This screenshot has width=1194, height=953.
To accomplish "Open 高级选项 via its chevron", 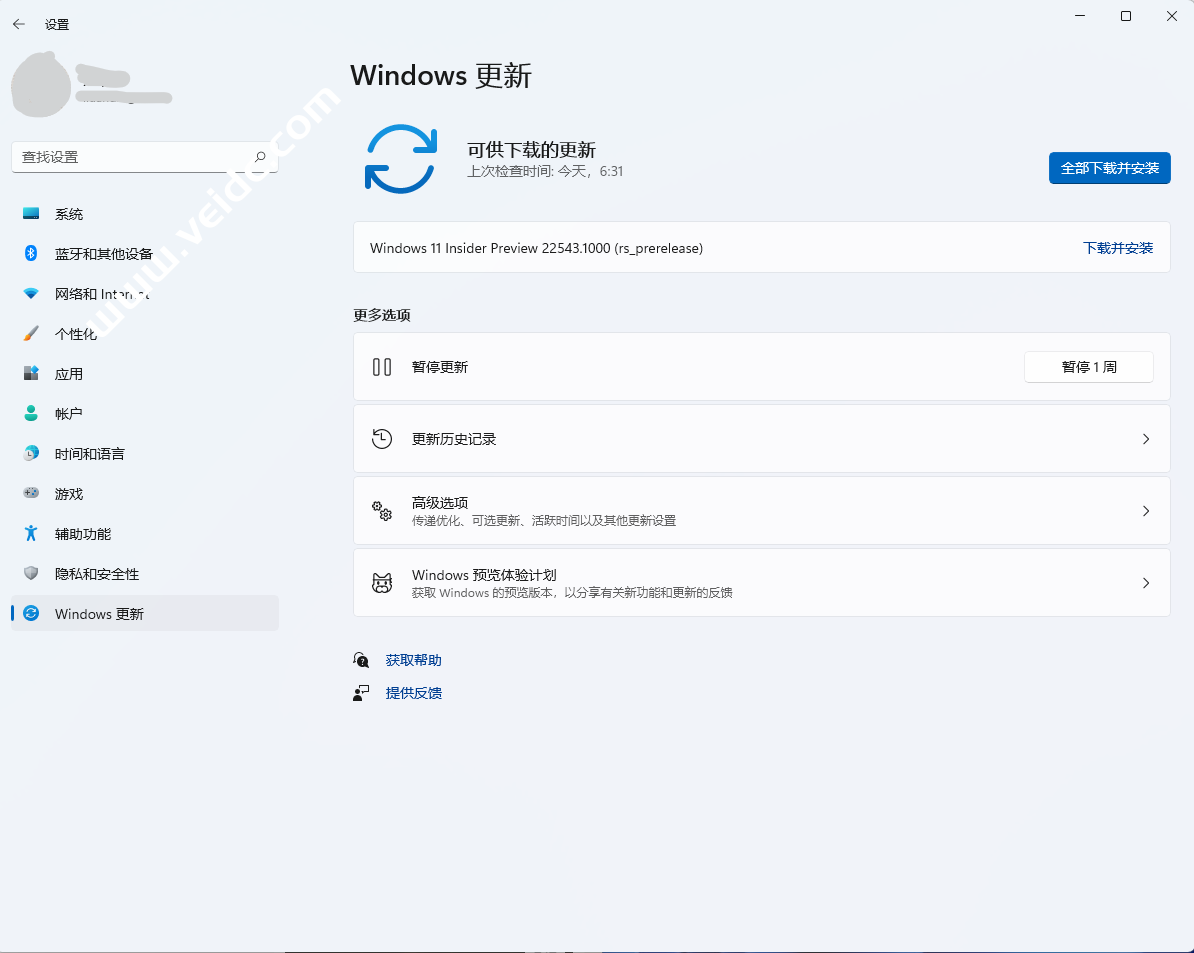I will [1146, 510].
